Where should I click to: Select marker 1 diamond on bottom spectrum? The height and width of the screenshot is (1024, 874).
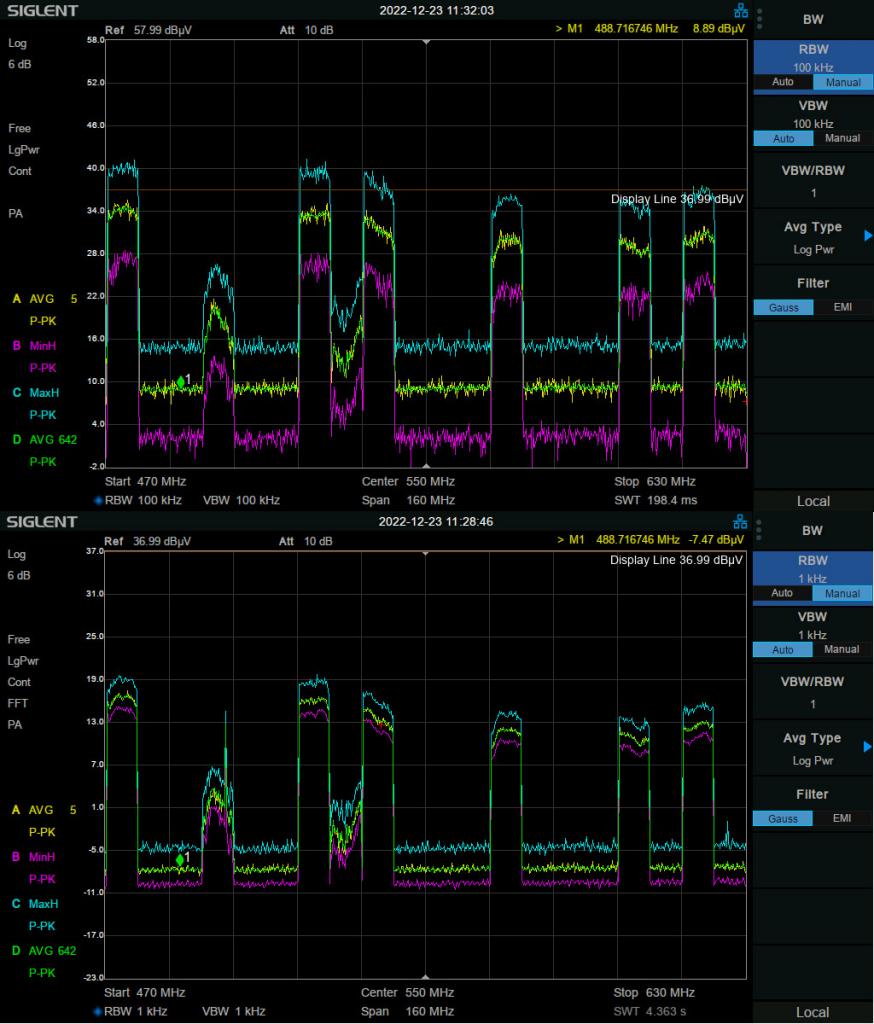(180, 860)
